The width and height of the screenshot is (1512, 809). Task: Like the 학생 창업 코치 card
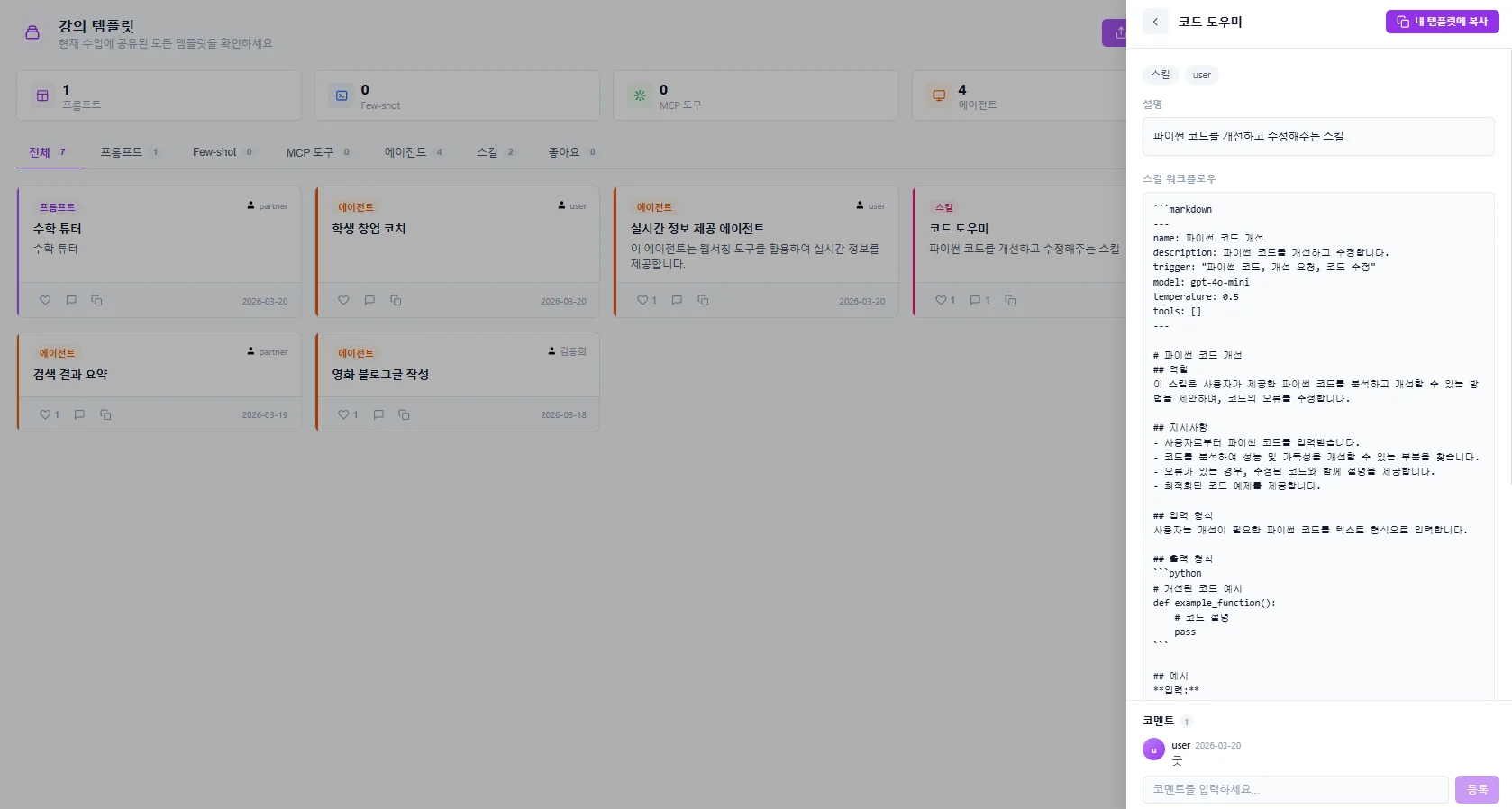pos(343,301)
